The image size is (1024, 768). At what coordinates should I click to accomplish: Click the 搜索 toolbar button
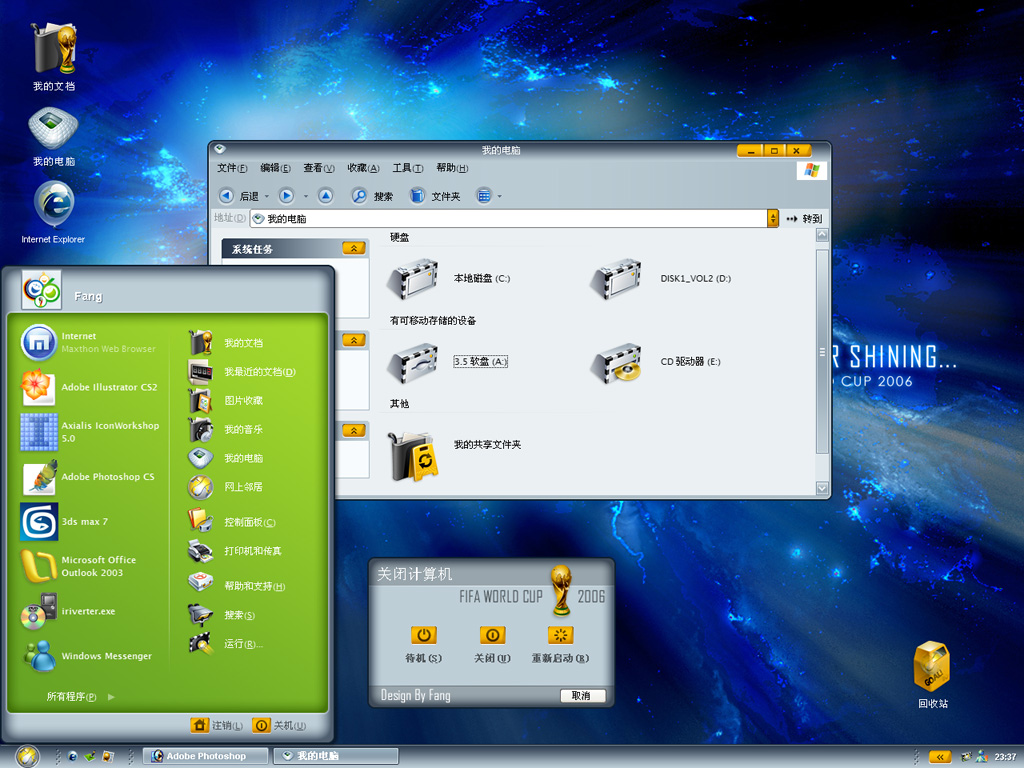click(x=372, y=196)
